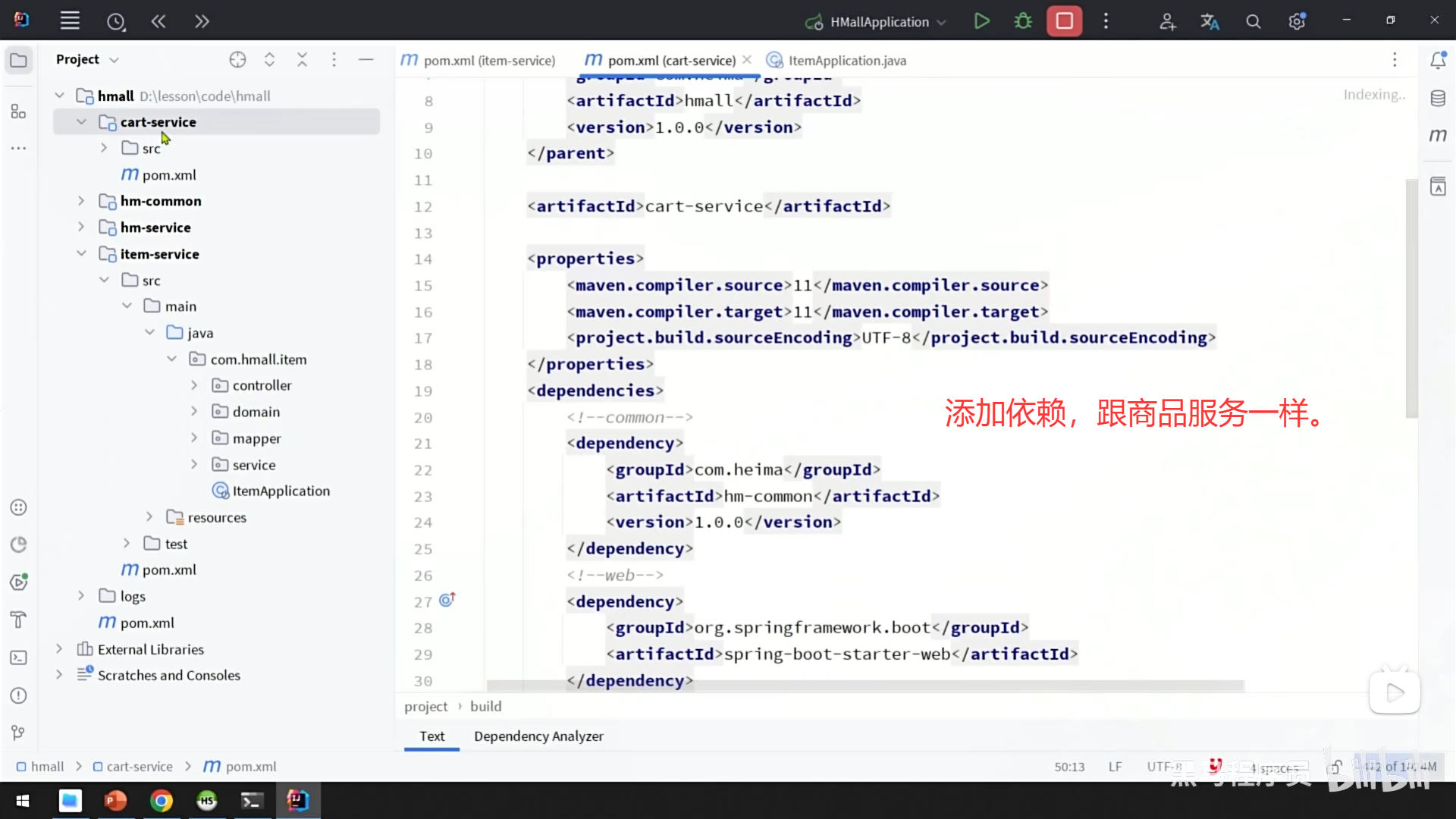
Task: Open the Git version control panel
Action: (19, 733)
